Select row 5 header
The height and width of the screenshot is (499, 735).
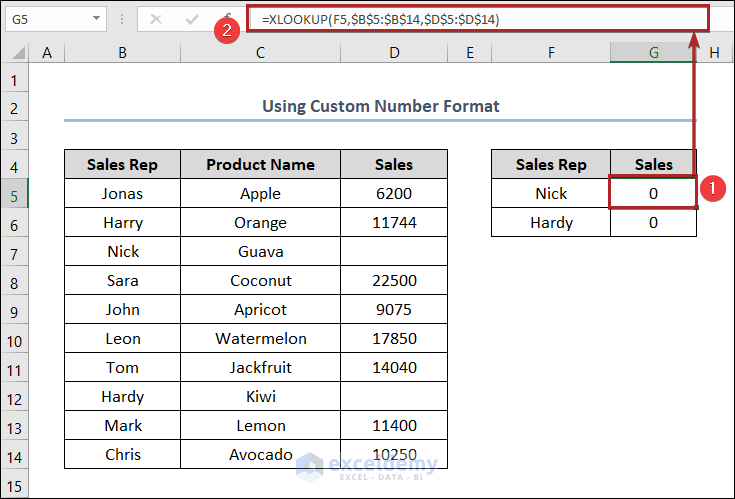[x=15, y=193]
